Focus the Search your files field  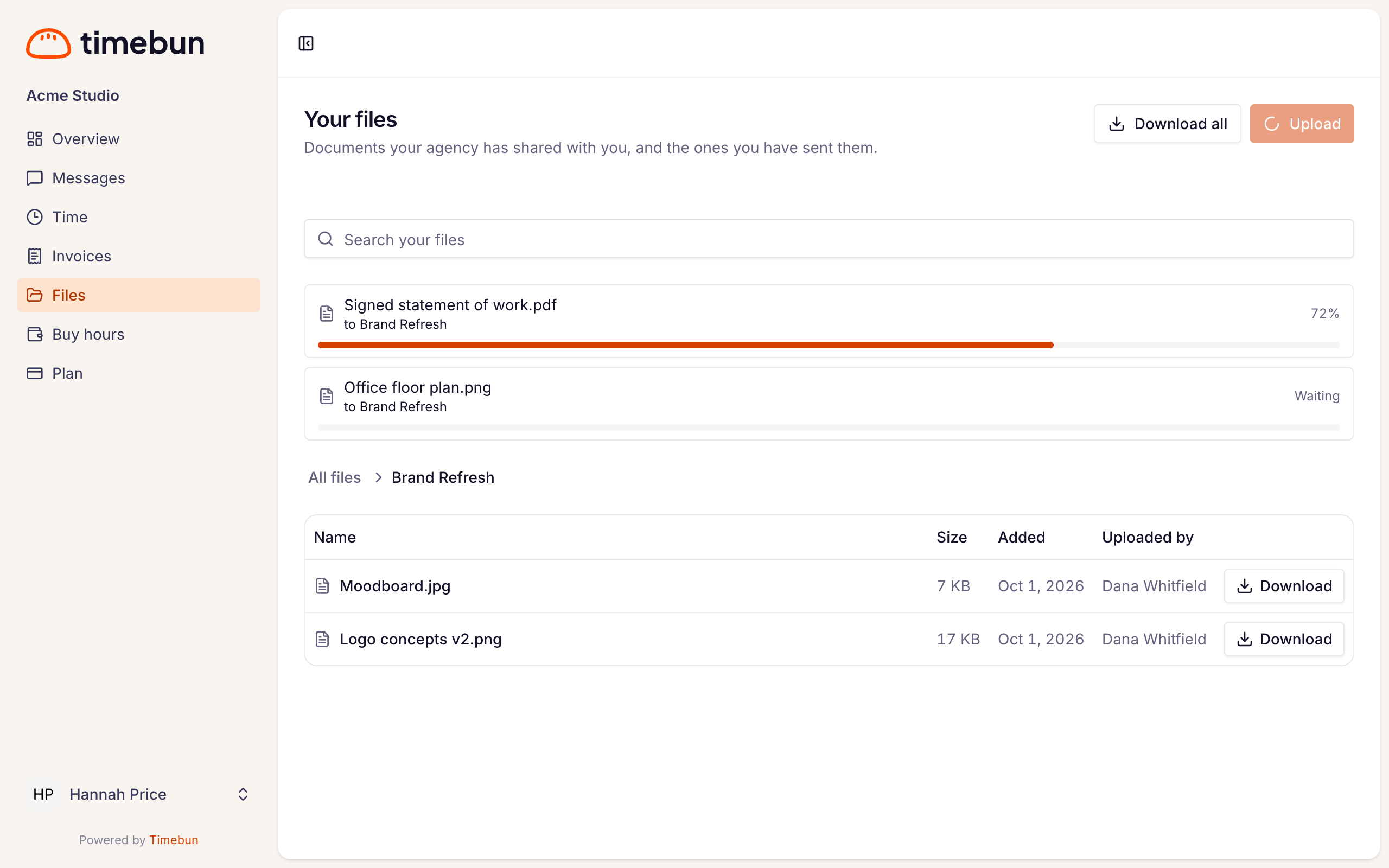point(829,239)
